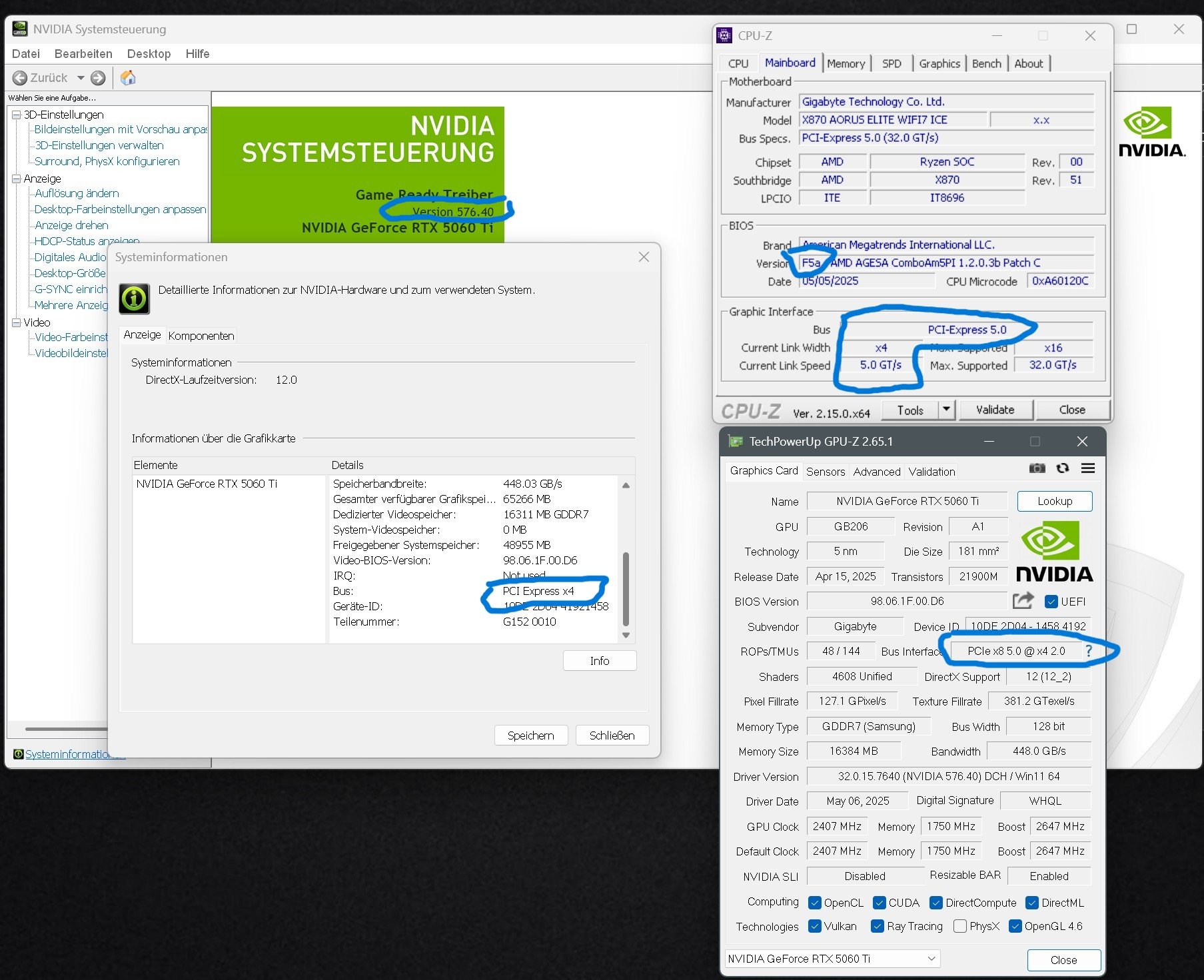Image resolution: width=1204 pixels, height=980 pixels.
Task: Open the GPU-Z hamburger menu icon
Action: point(1088,468)
